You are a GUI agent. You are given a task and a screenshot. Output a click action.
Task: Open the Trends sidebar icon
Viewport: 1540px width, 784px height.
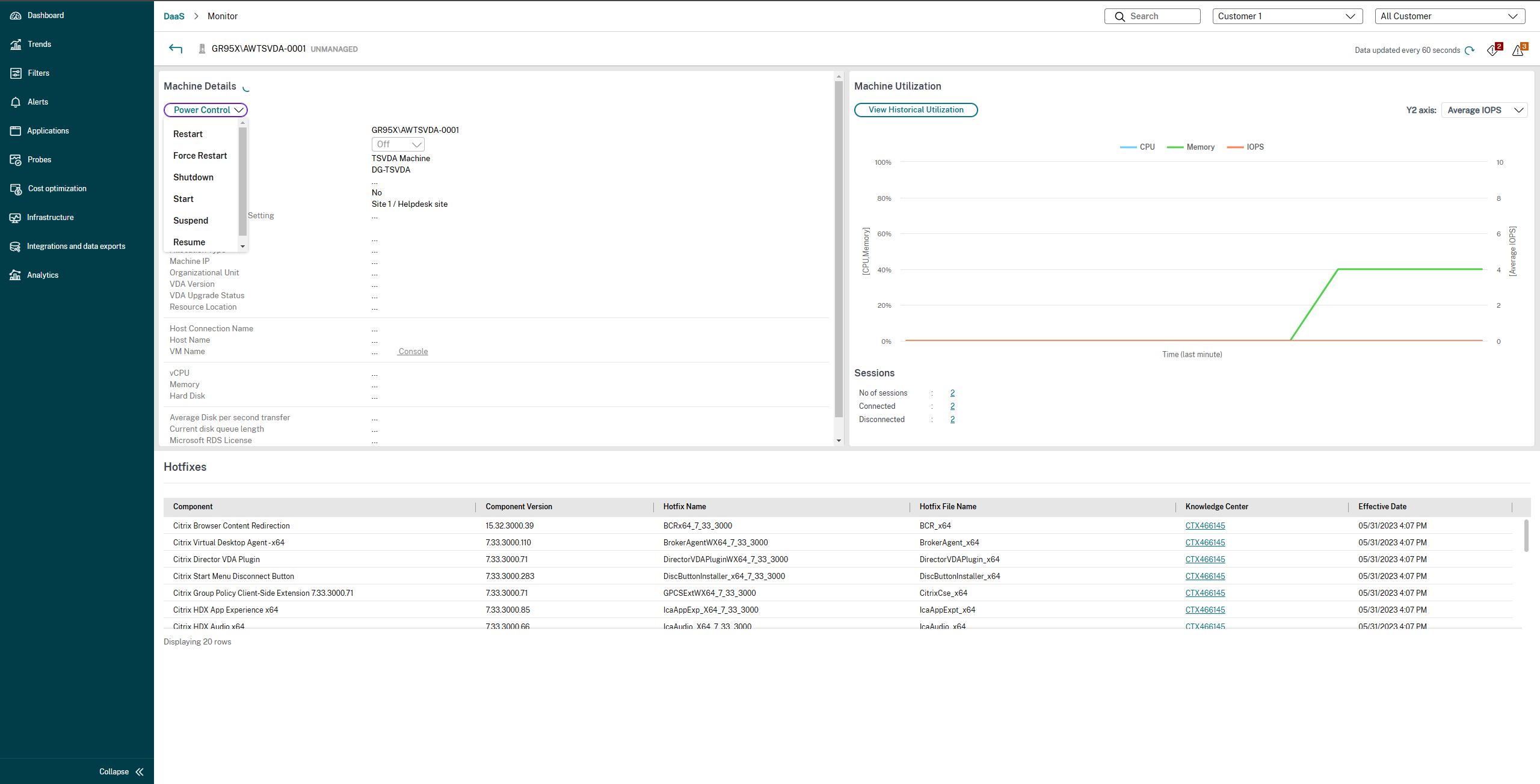[x=16, y=44]
